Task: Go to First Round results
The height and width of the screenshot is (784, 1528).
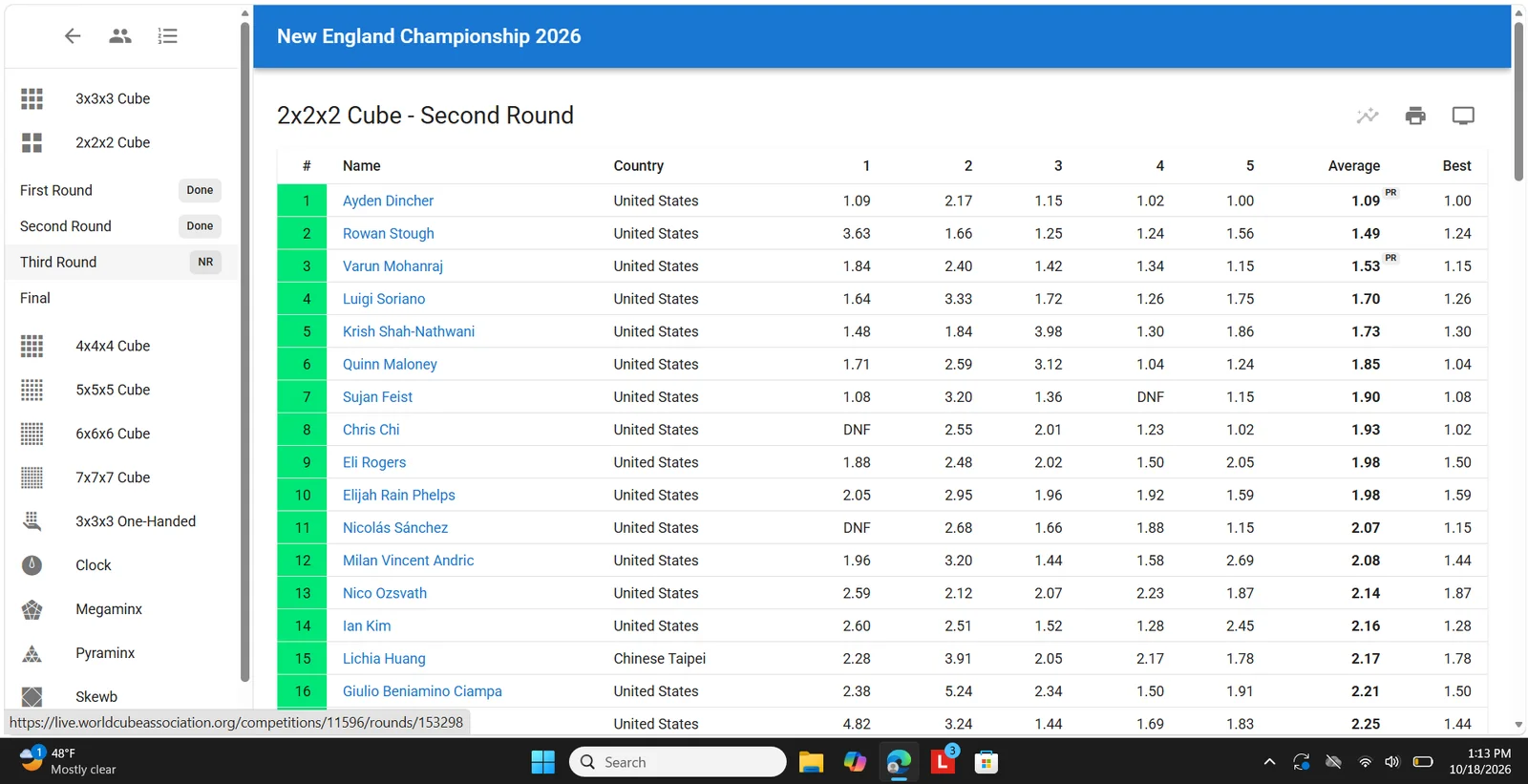Action: pos(121,190)
